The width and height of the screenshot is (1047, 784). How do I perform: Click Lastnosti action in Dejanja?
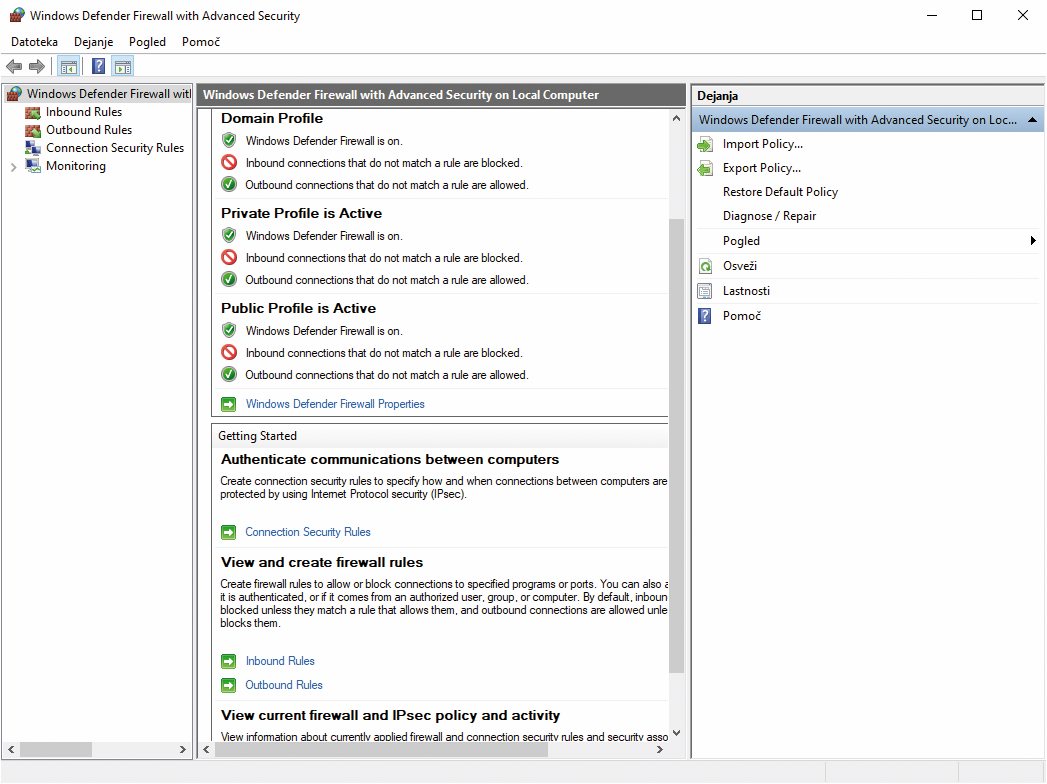(746, 291)
